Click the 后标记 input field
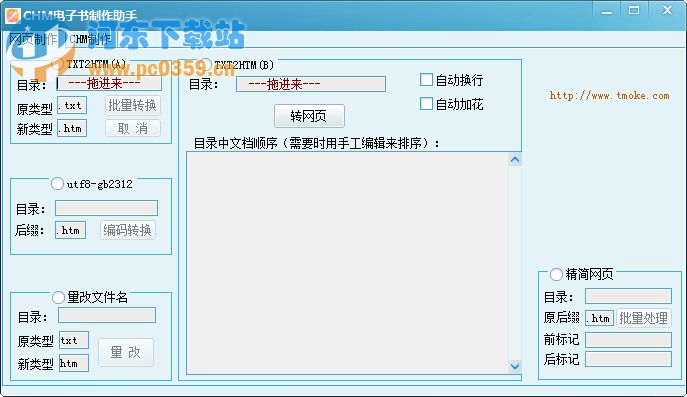 pos(628,359)
